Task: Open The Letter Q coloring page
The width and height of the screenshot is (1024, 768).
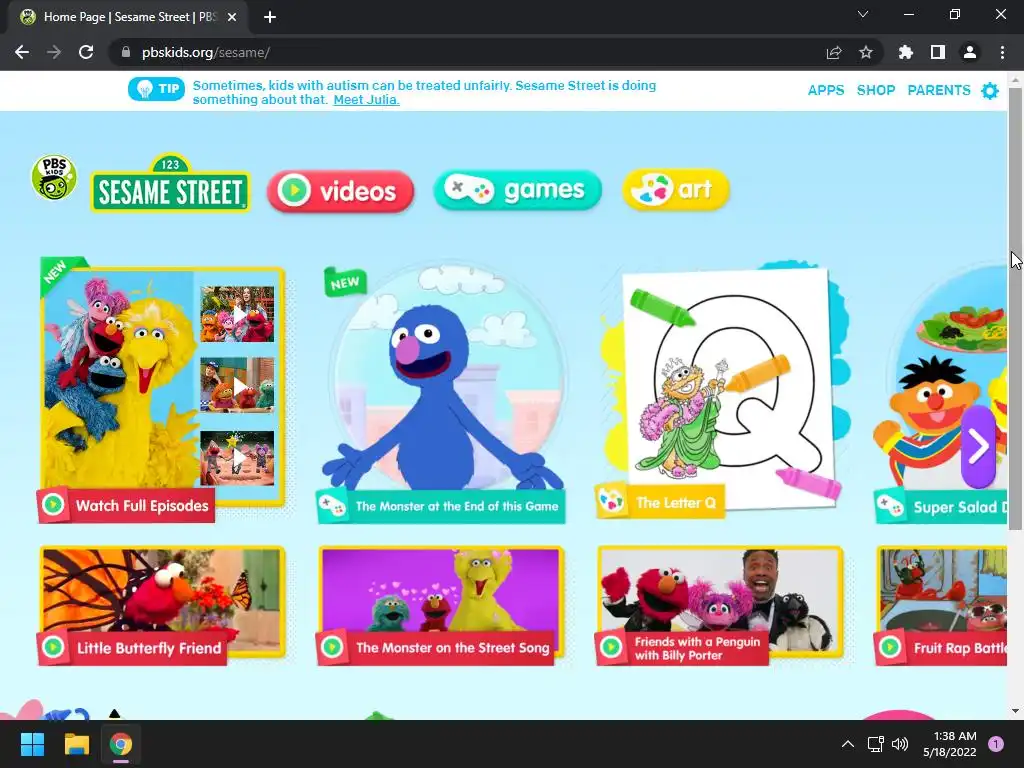Action: coord(722,391)
